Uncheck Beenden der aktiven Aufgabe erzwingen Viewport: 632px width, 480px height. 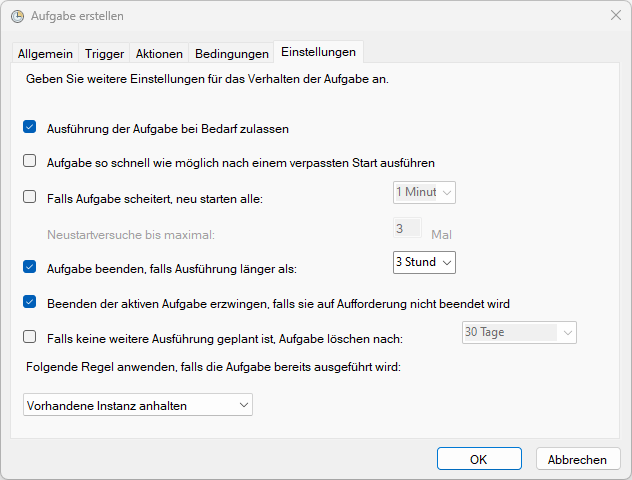click(29, 302)
